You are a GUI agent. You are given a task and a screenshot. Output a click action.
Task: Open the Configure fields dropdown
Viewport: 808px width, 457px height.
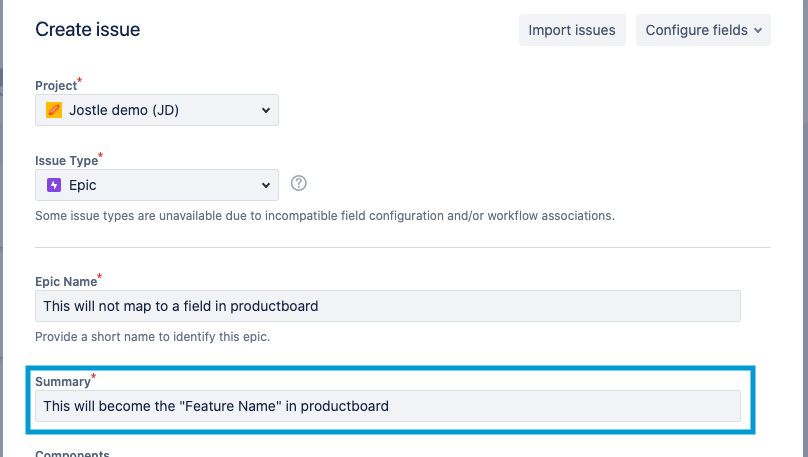click(703, 30)
